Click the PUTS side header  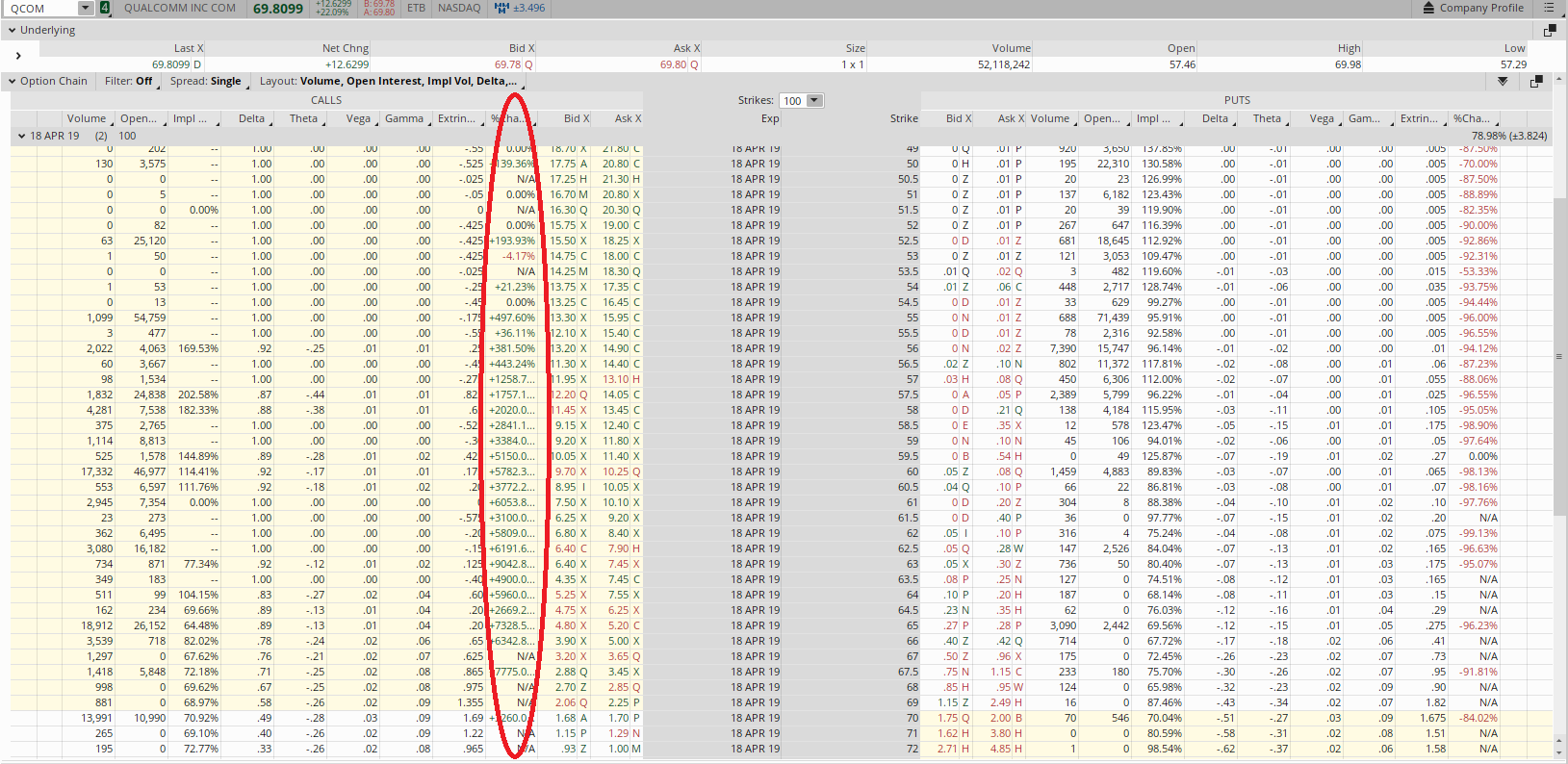tap(1237, 100)
